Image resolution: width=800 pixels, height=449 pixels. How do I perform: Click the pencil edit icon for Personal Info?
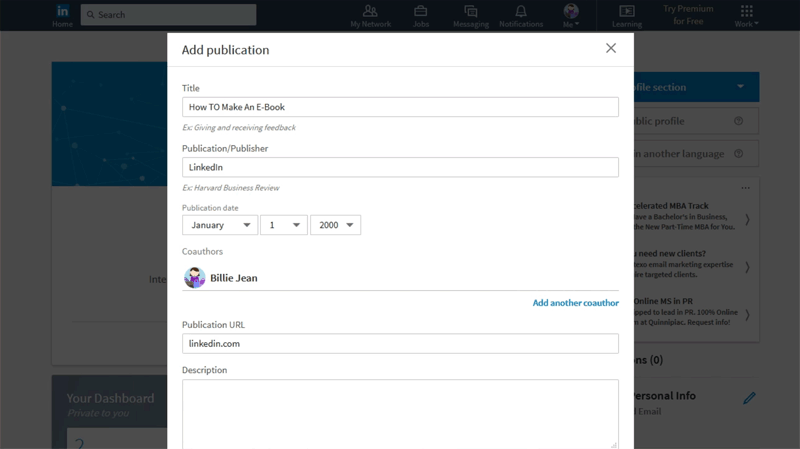(x=749, y=398)
